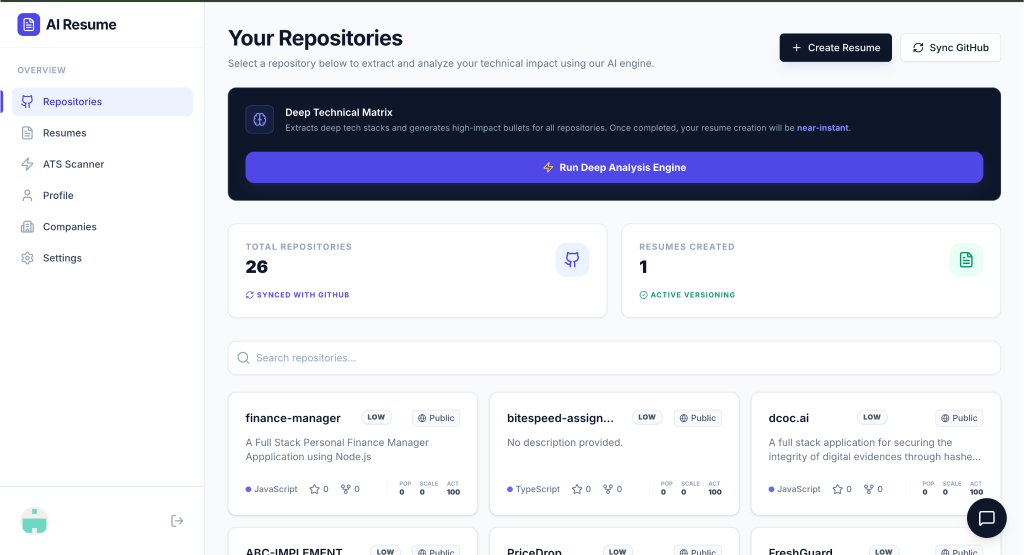This screenshot has height=555, width=1024.
Task: Click the ATS Scanner lightning icon
Action: coord(27,165)
